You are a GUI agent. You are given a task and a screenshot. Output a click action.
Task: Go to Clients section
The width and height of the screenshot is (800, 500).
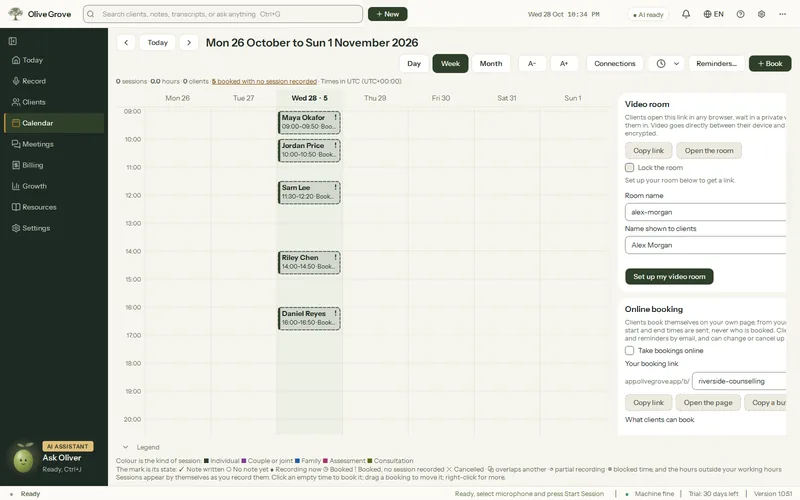tap(54, 102)
